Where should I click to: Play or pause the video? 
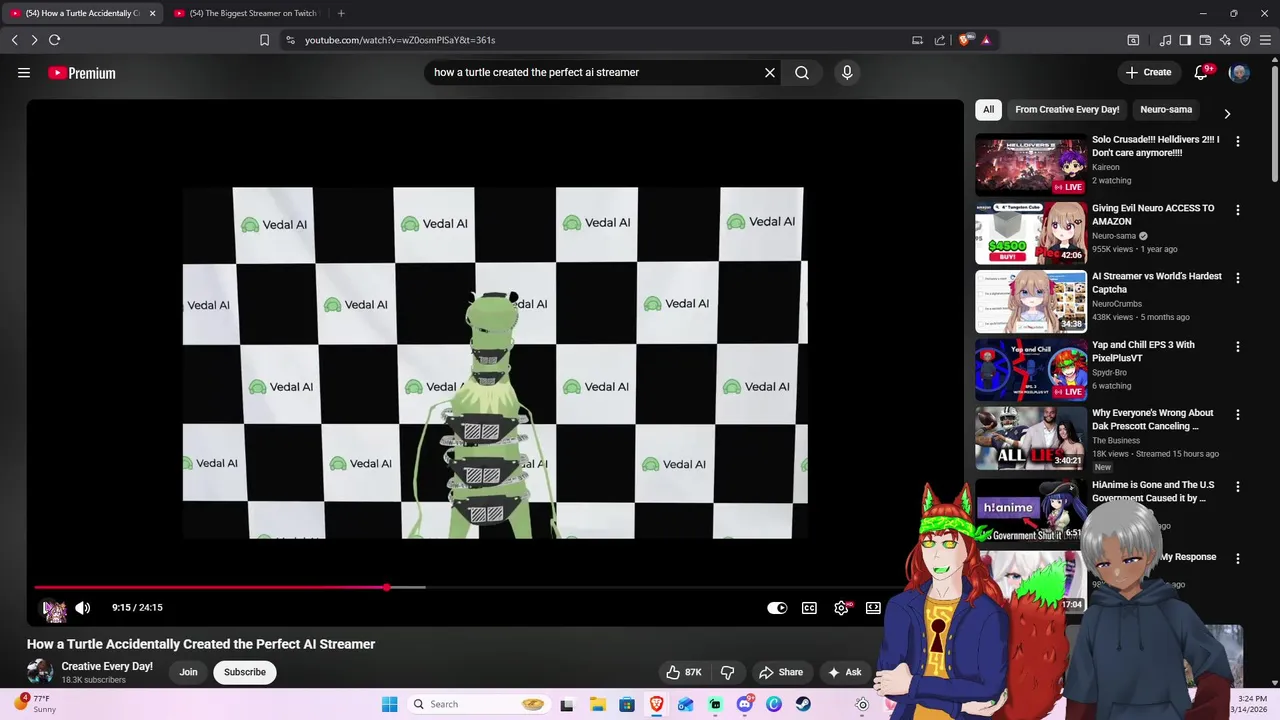(x=54, y=608)
